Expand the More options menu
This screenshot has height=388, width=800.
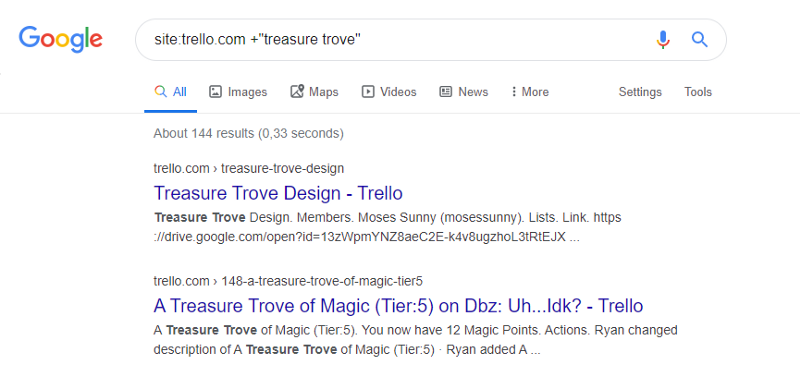tap(530, 92)
